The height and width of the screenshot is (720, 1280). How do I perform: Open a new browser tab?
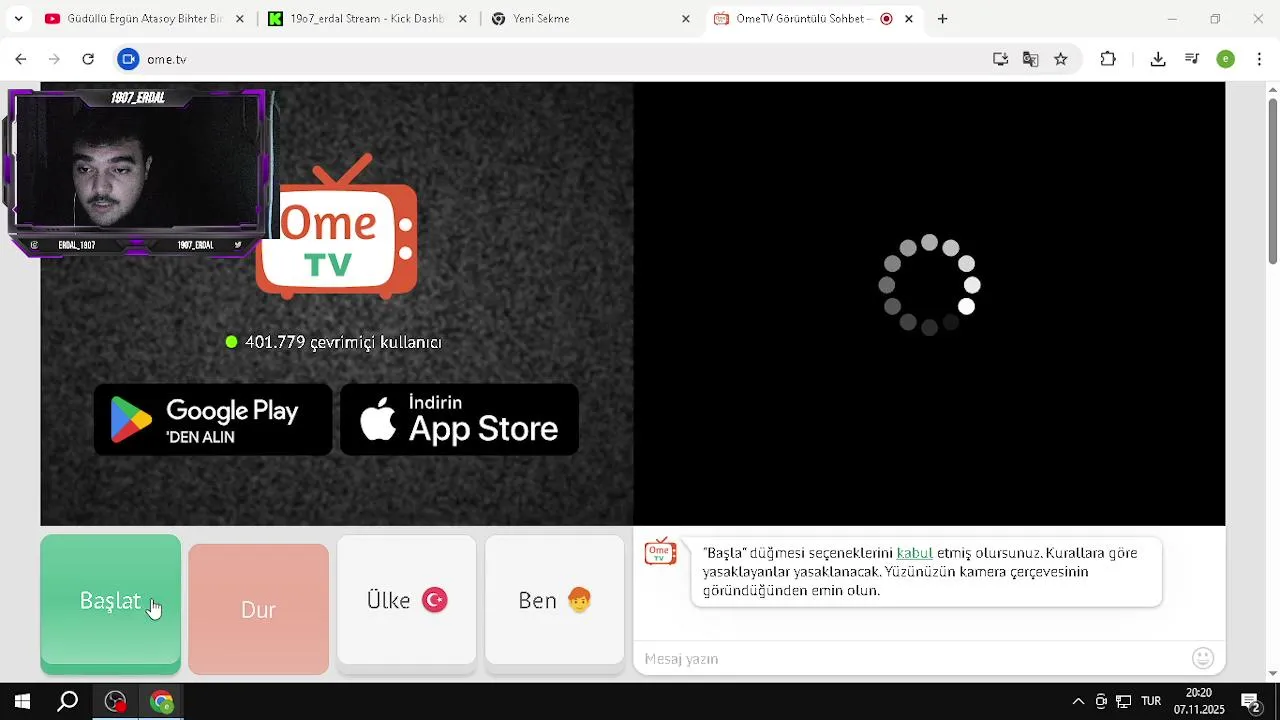pos(942,19)
